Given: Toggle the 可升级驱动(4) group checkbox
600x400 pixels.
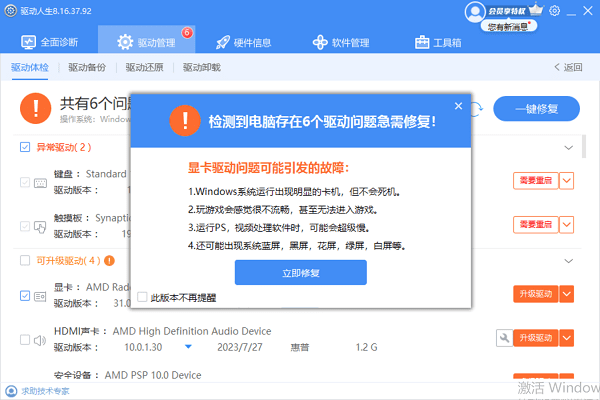Looking at the screenshot, I should point(25,260).
